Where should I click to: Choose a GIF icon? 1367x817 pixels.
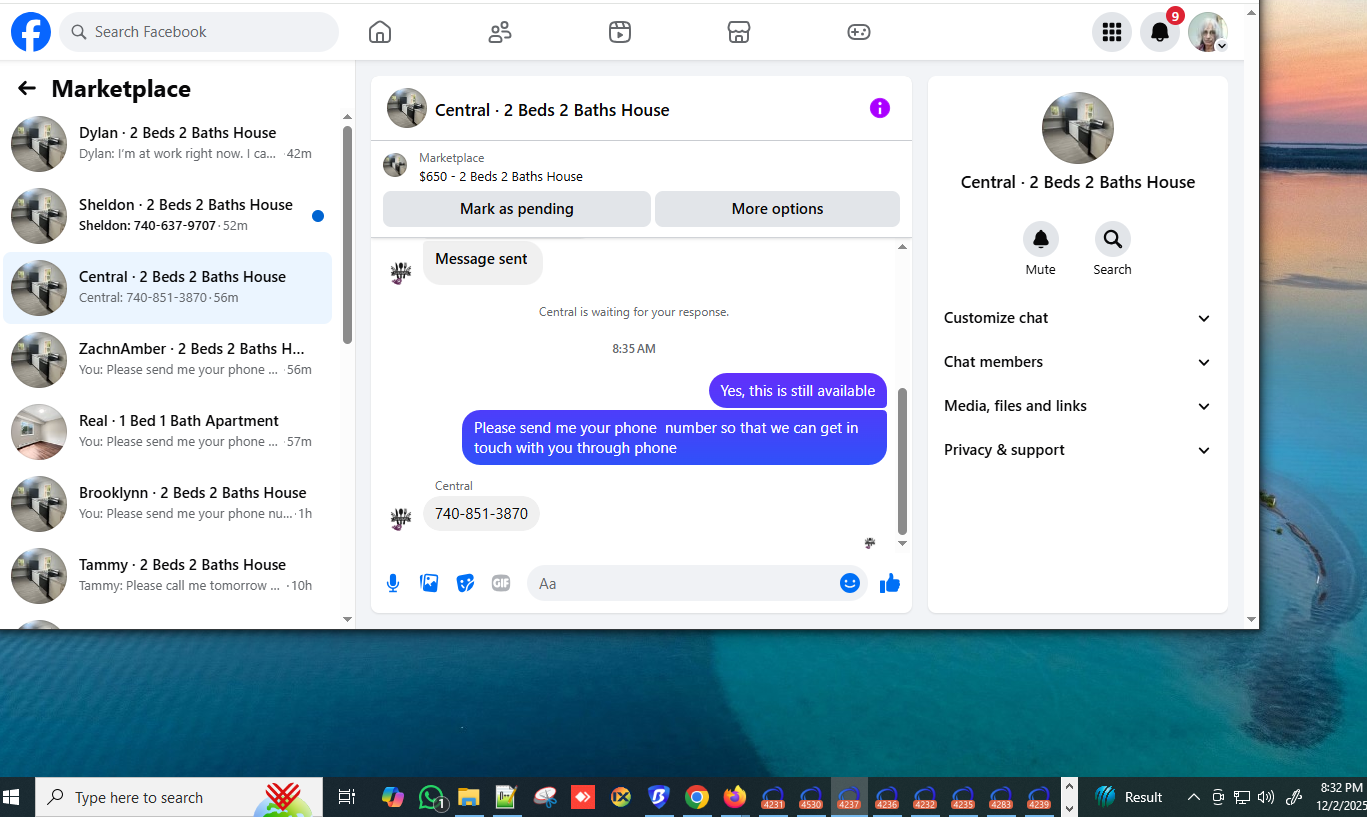(x=501, y=583)
